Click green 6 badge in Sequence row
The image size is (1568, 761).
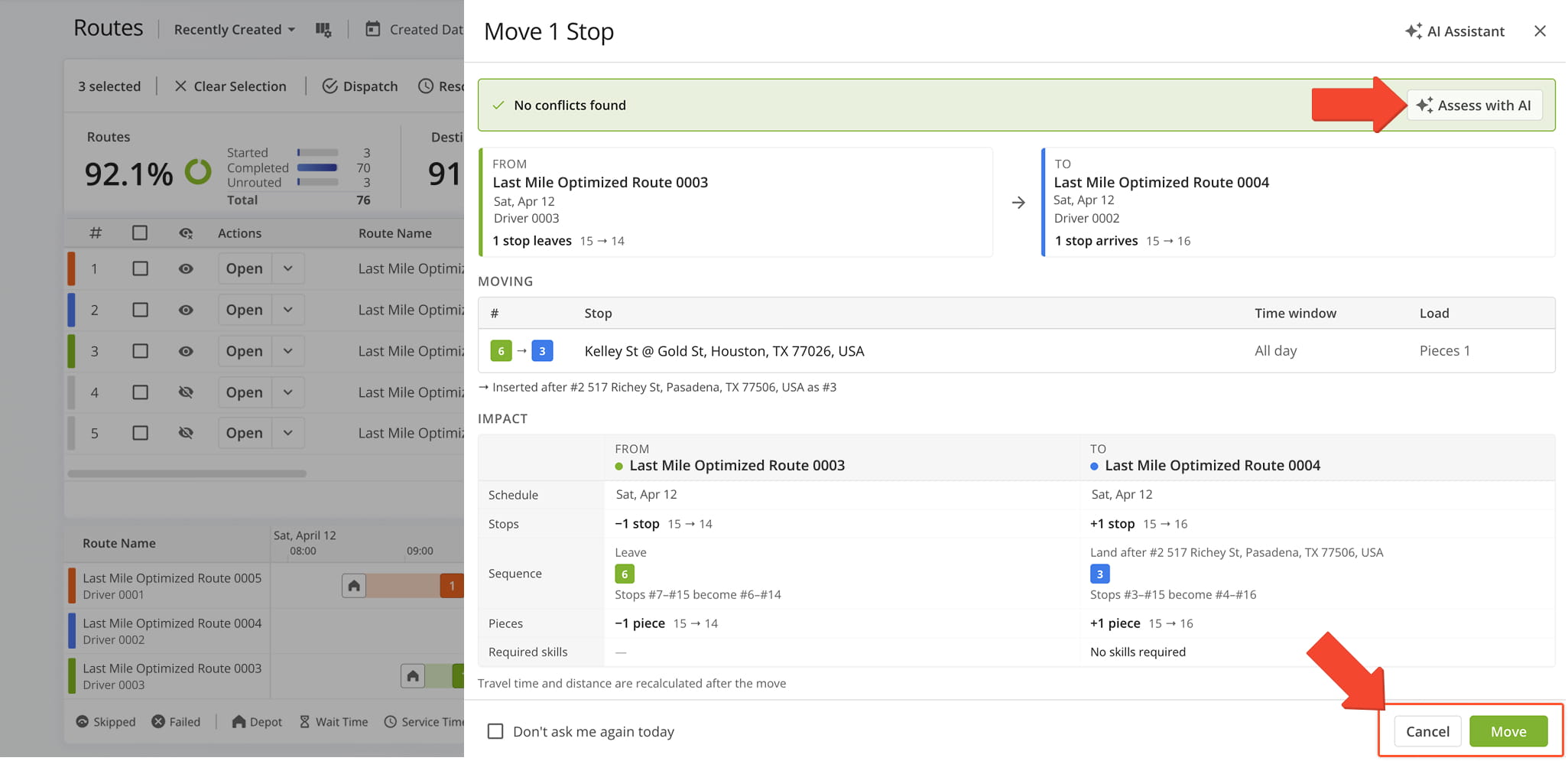(625, 574)
